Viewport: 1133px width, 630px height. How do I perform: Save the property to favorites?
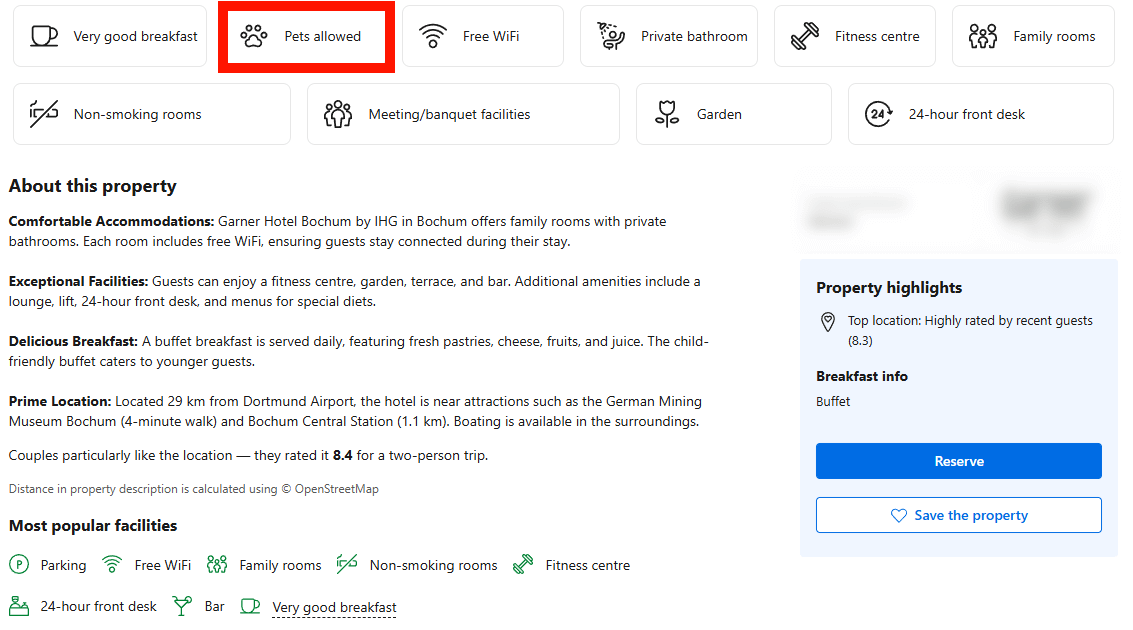click(958, 515)
